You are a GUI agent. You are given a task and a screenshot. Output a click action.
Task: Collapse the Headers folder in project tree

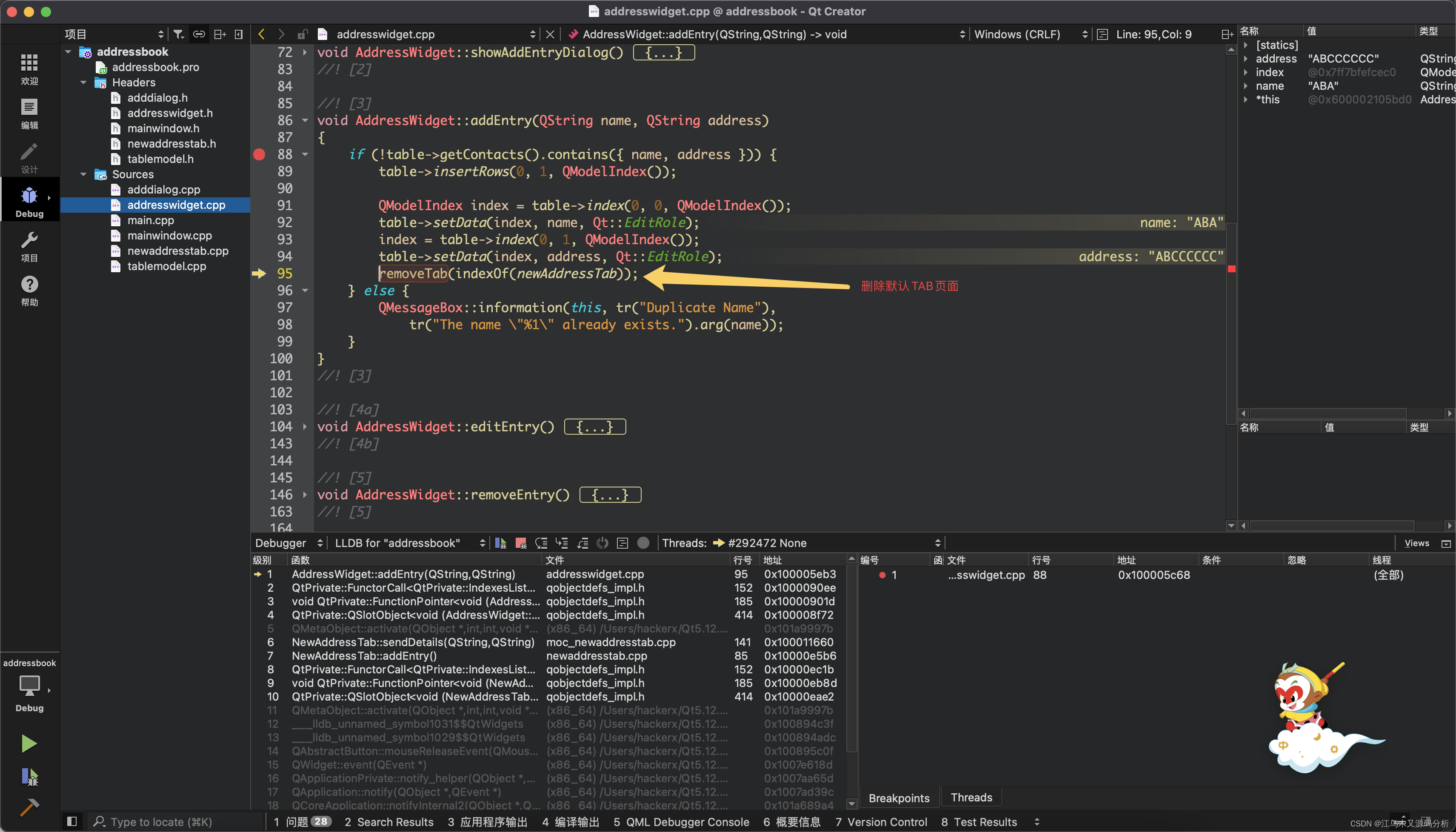click(x=83, y=83)
